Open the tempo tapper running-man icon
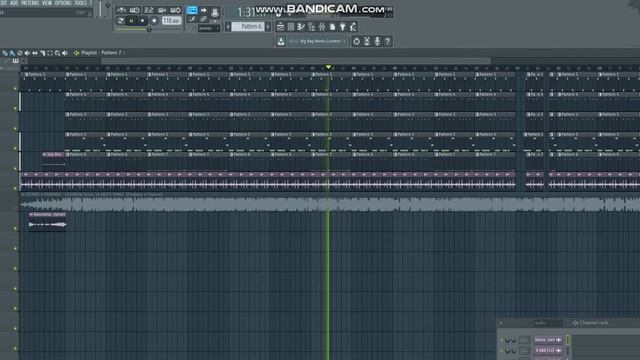640x360 pixels. pos(353,27)
